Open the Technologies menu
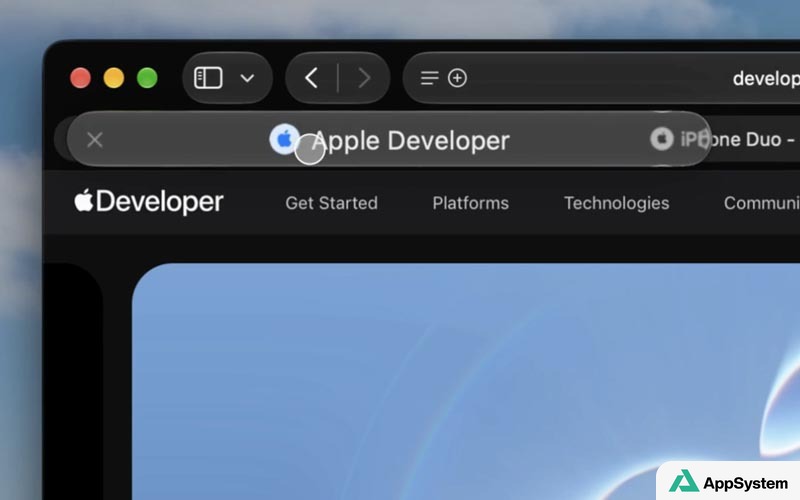This screenshot has width=800, height=500. (x=616, y=203)
